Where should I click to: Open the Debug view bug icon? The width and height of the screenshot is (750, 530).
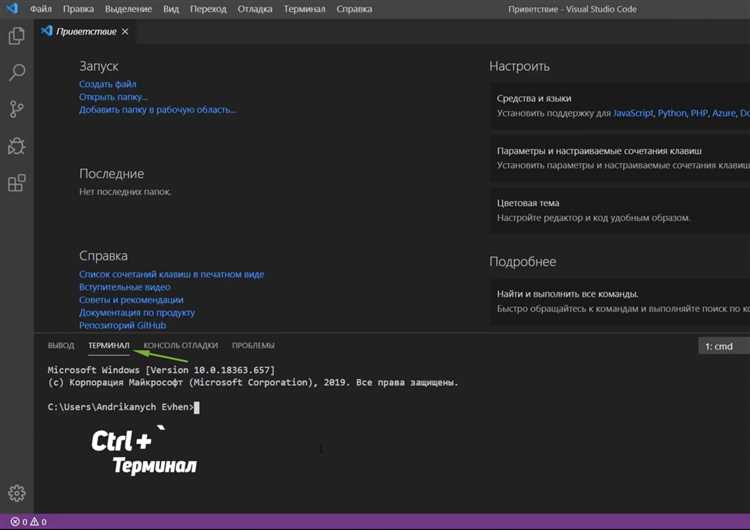tap(17, 146)
